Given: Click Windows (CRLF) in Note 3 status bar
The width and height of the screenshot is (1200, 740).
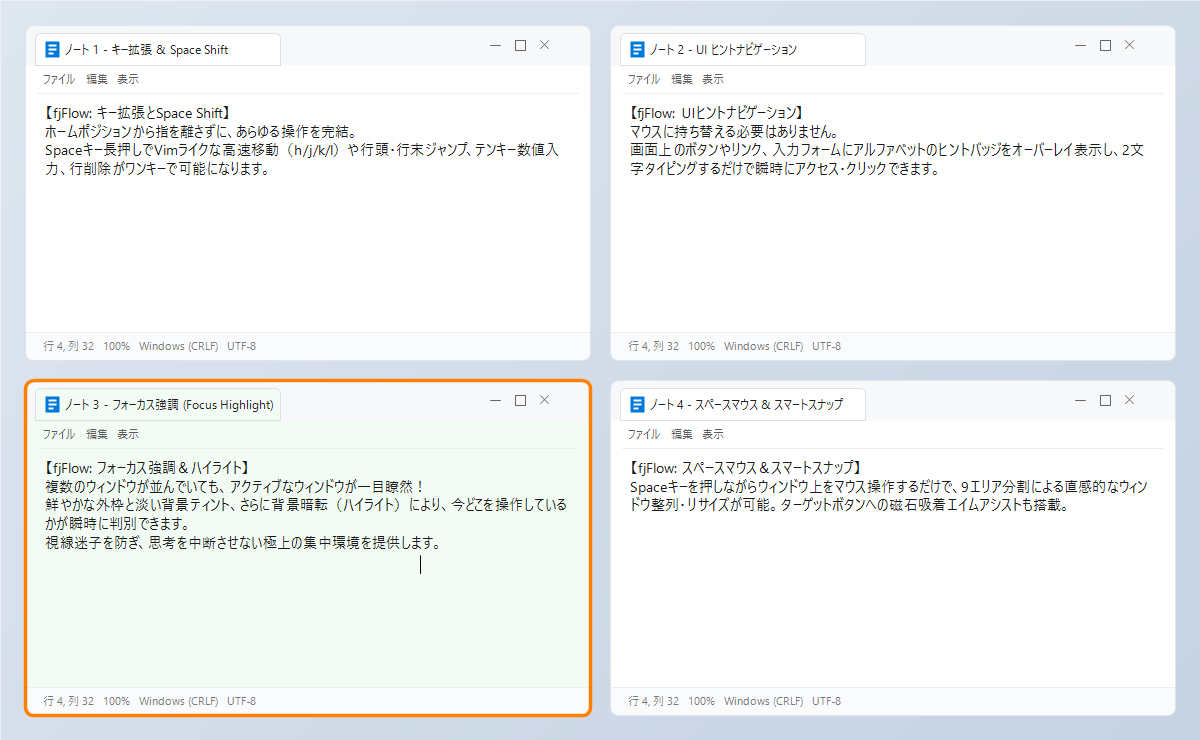Looking at the screenshot, I should click(179, 701).
